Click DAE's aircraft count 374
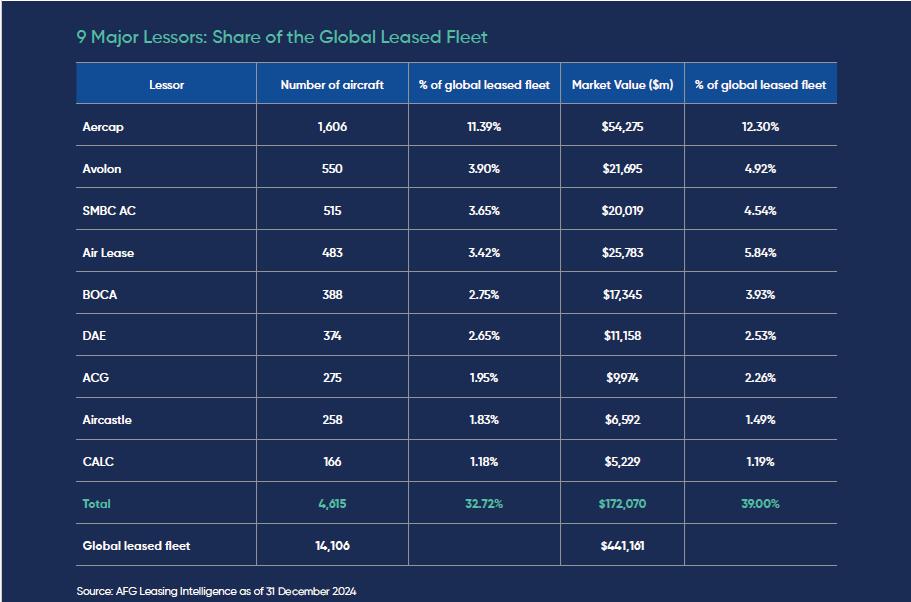This screenshot has height=602, width=911. [x=332, y=336]
